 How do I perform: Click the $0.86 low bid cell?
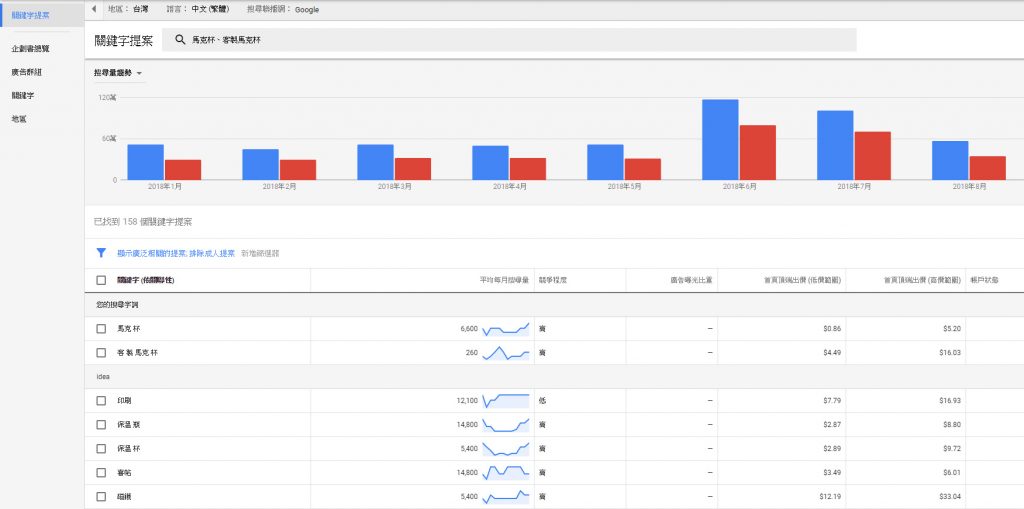coord(832,329)
